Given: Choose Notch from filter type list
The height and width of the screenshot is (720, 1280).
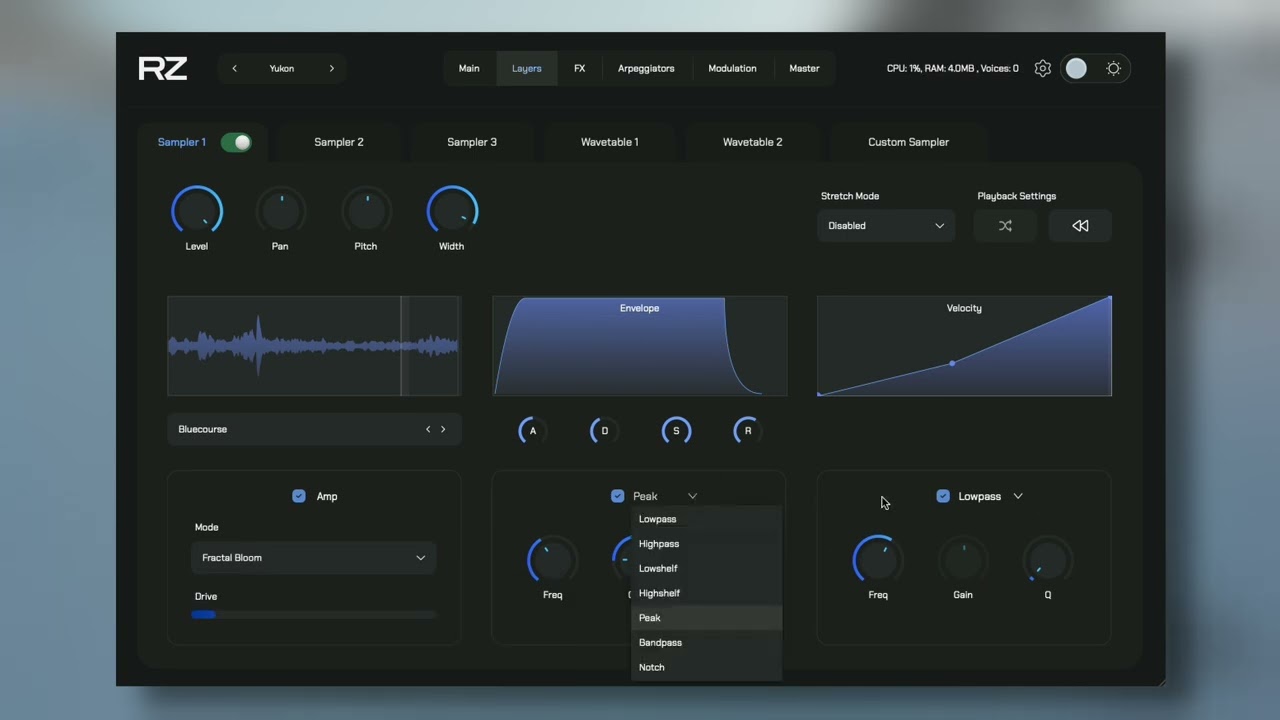Looking at the screenshot, I should point(706,667).
